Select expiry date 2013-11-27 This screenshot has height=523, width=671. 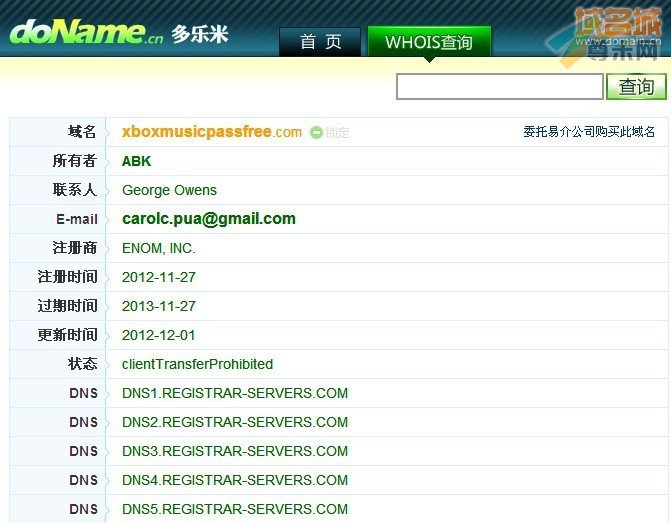point(159,306)
